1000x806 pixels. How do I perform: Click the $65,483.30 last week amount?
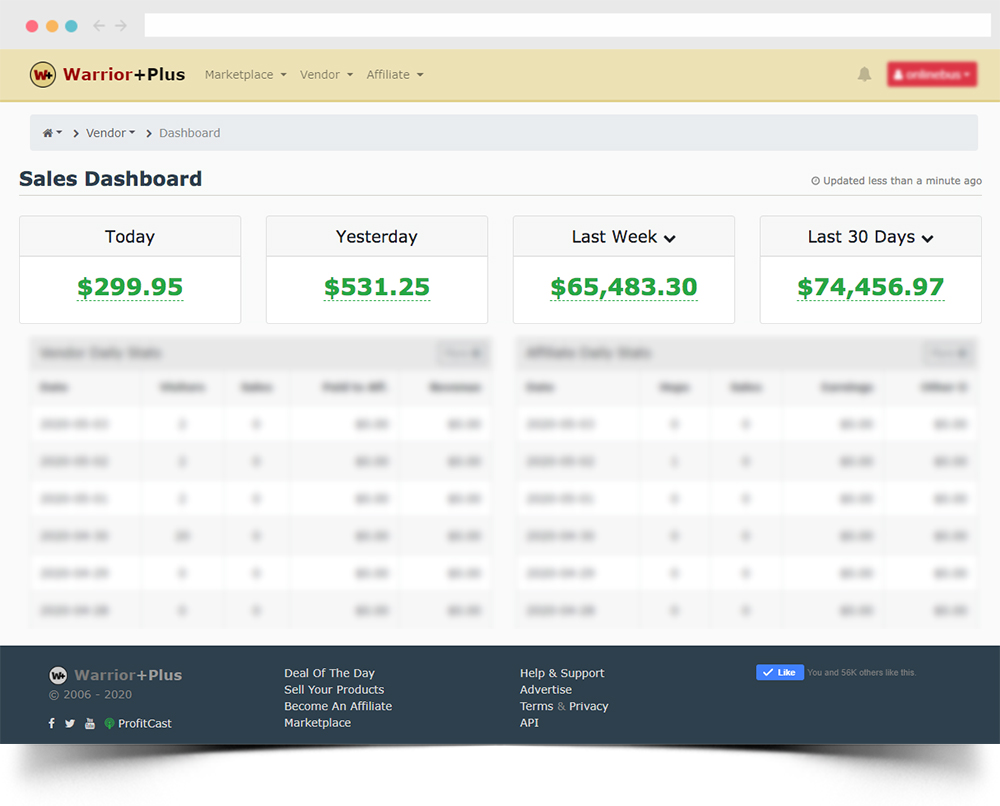[x=624, y=287]
